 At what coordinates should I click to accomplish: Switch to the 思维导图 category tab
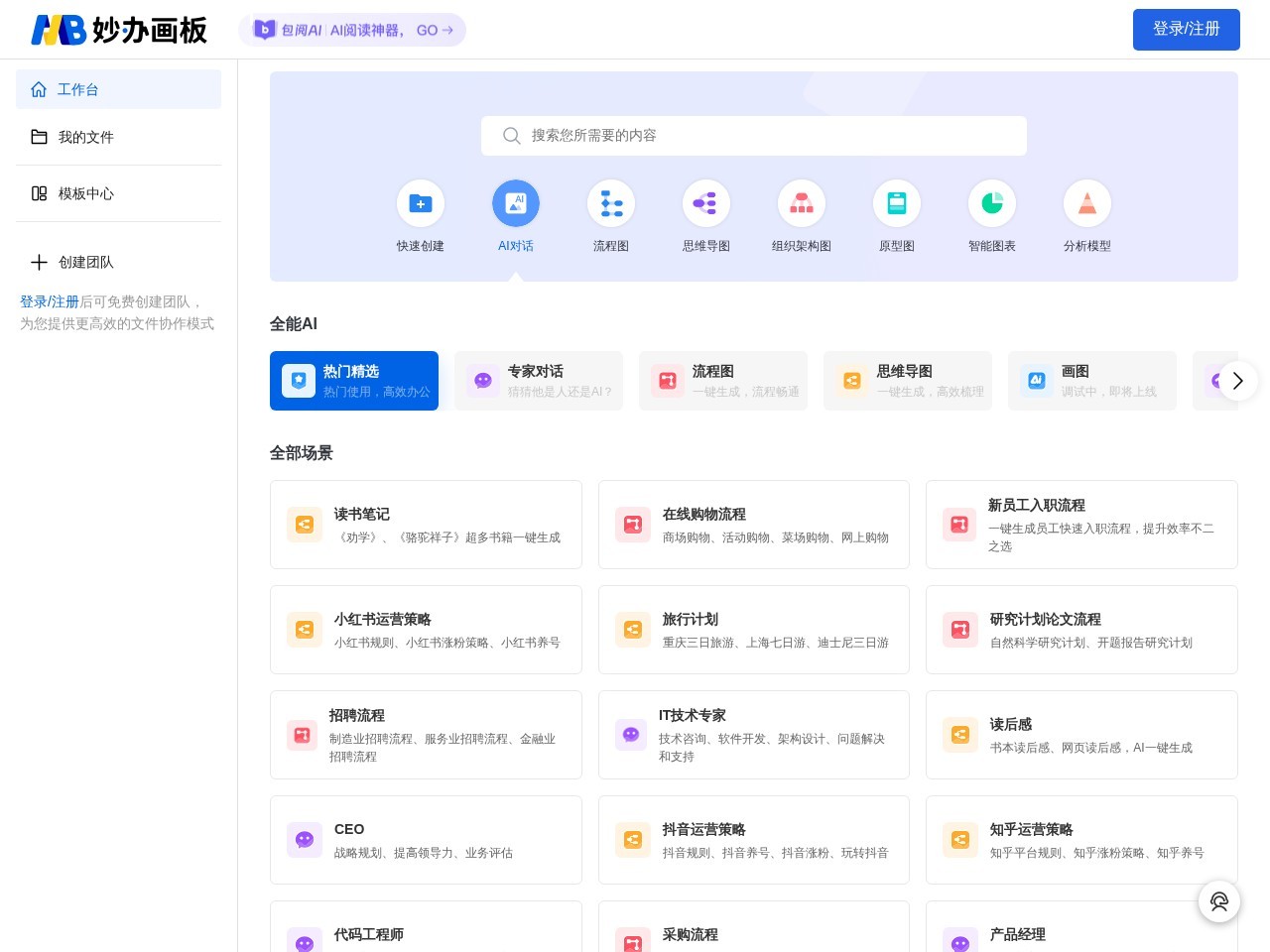click(908, 381)
